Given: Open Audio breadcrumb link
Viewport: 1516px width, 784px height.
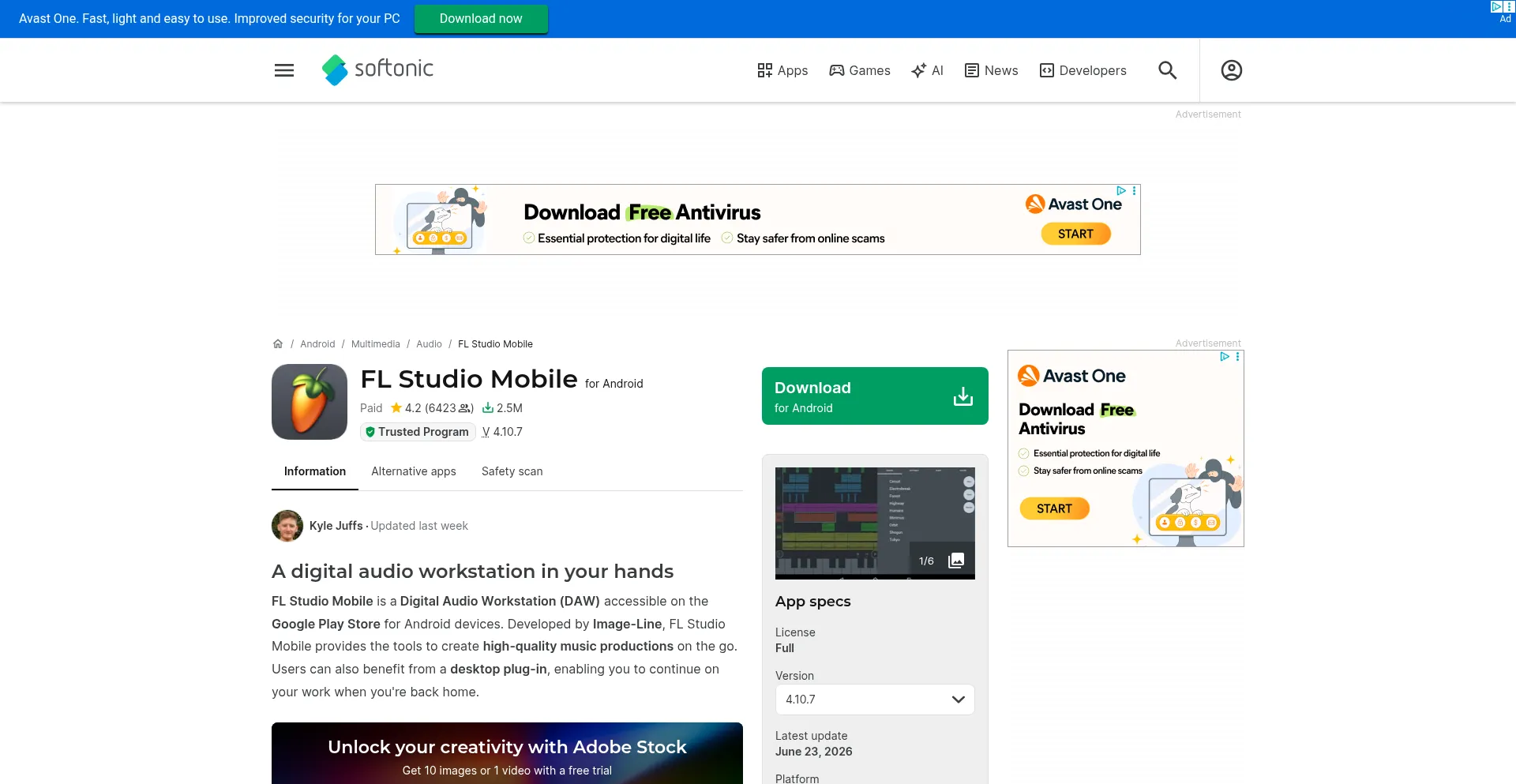Looking at the screenshot, I should [x=429, y=344].
